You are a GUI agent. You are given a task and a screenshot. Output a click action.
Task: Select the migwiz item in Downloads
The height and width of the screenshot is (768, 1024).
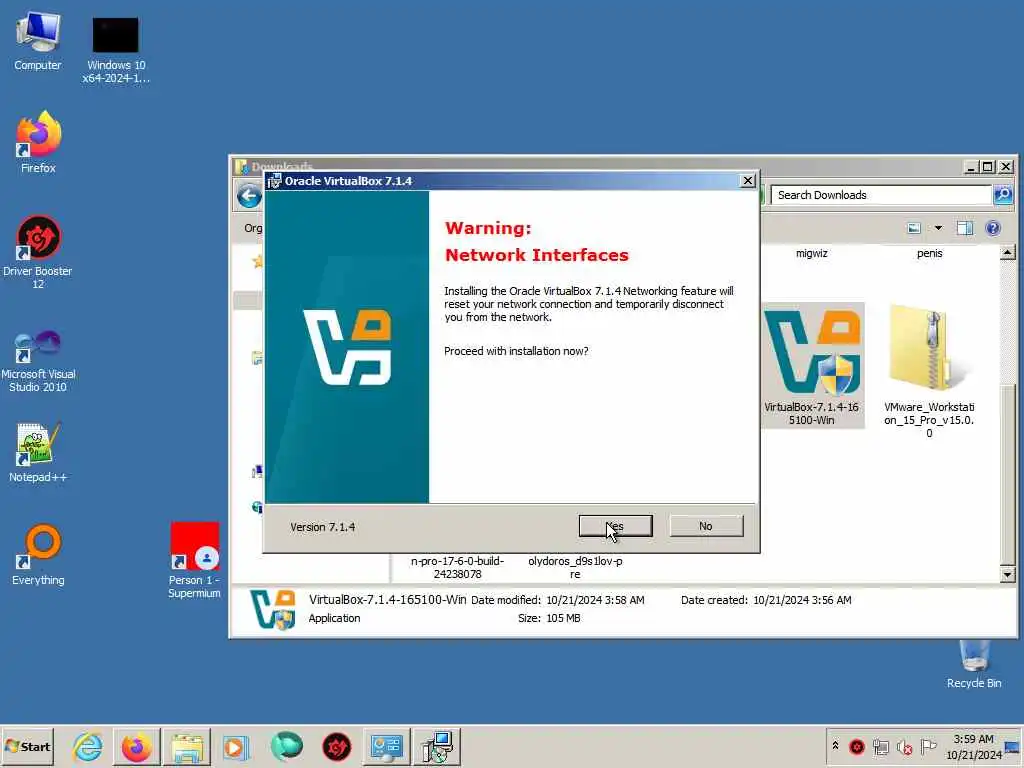click(812, 253)
